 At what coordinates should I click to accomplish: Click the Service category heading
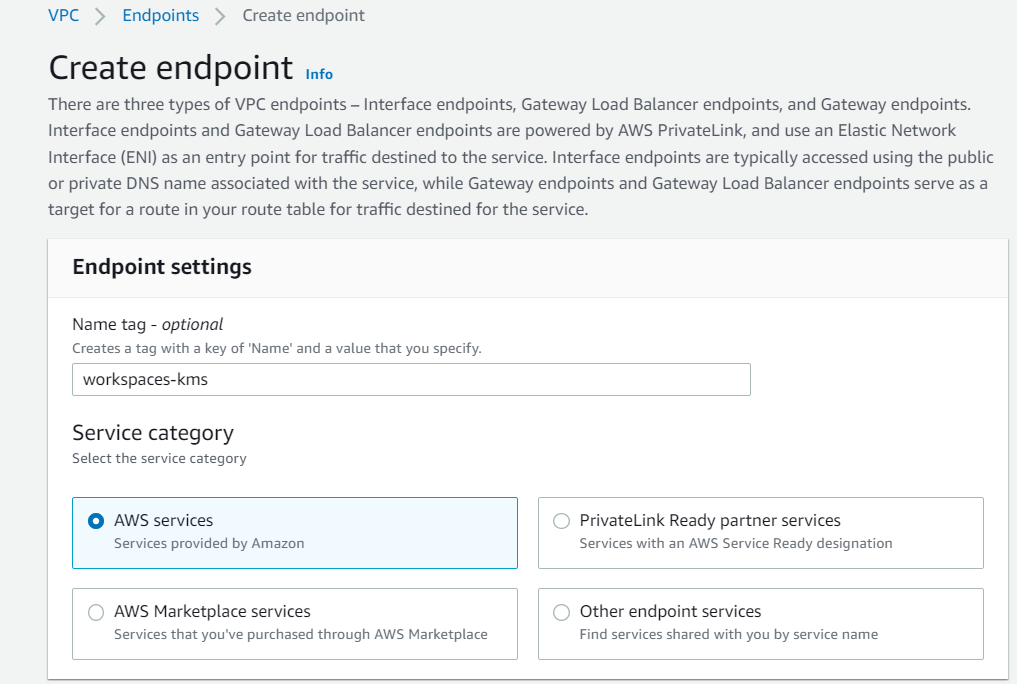pyautogui.click(x=152, y=433)
